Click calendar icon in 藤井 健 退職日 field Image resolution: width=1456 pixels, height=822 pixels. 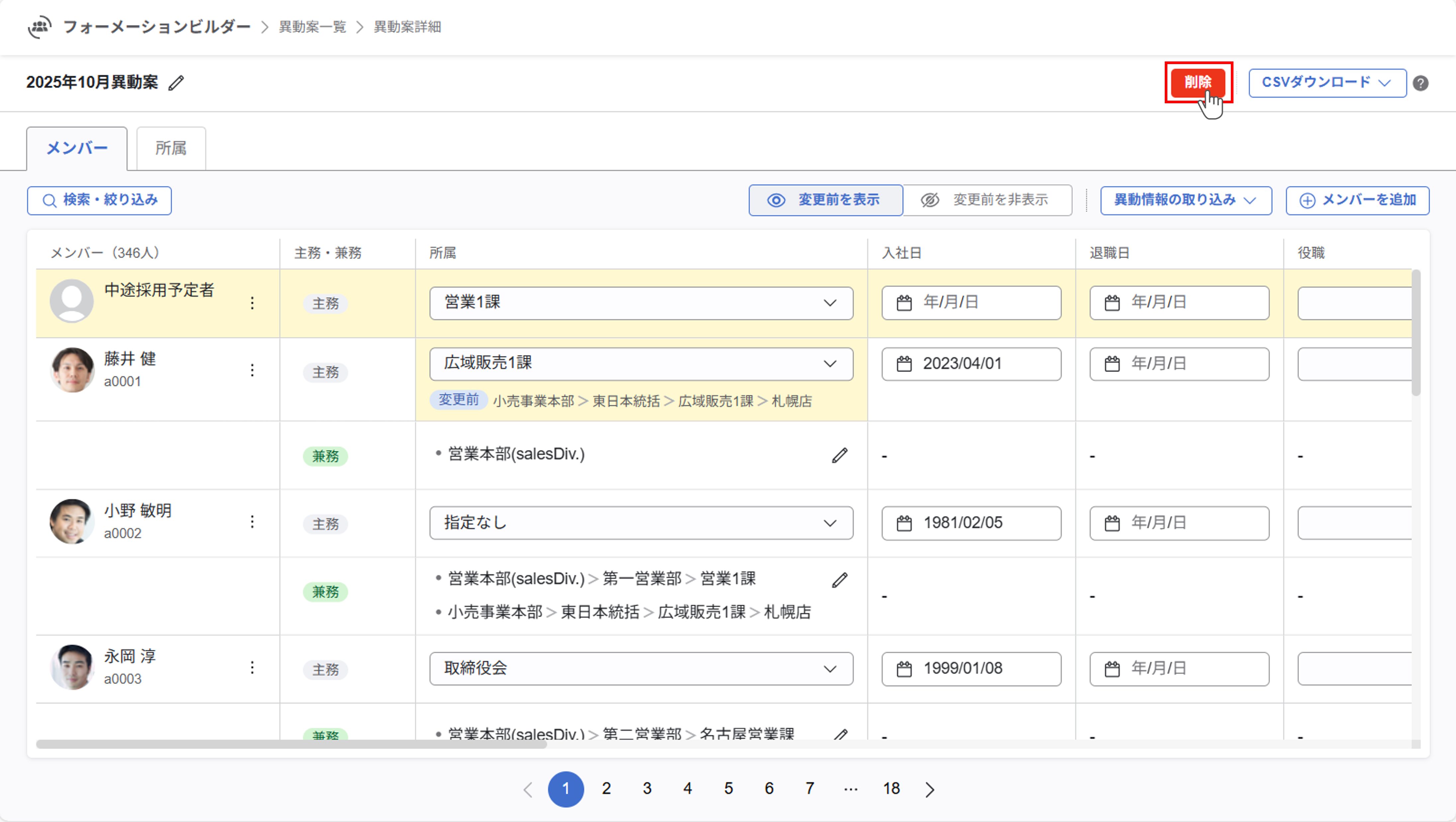coord(1112,364)
